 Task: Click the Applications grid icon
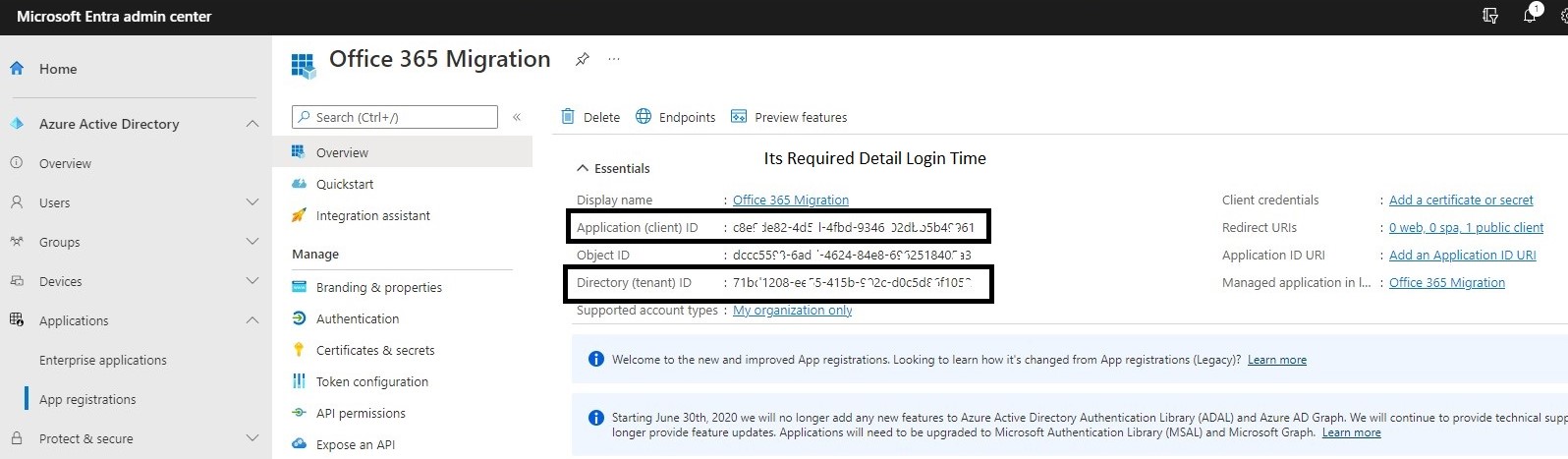[x=16, y=319]
